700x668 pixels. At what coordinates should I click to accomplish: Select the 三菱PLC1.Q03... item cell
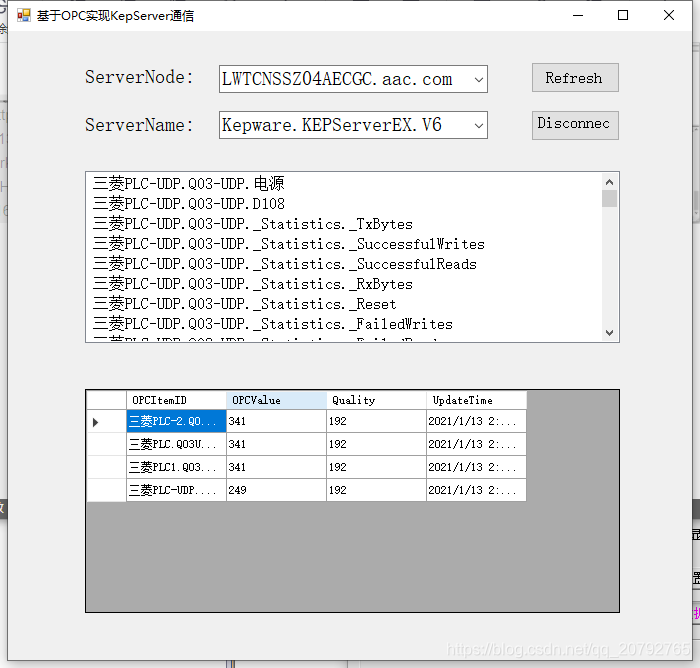pyautogui.click(x=176, y=467)
